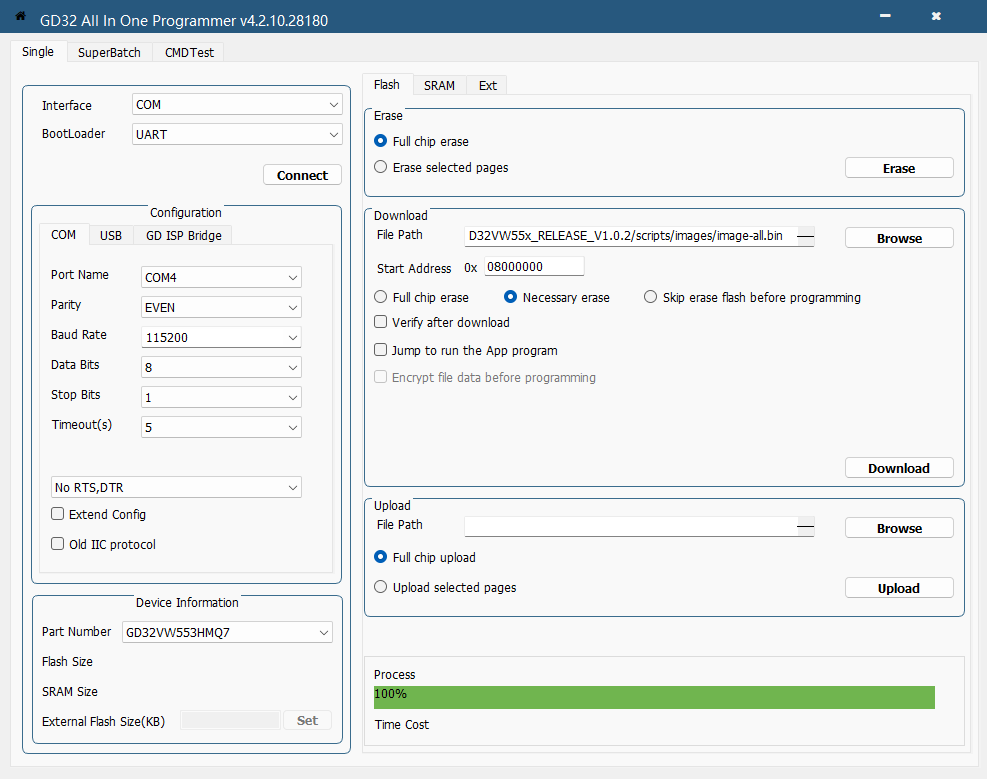
Task: Expand the Port Name COM4 dropdown
Action: [x=222, y=277]
